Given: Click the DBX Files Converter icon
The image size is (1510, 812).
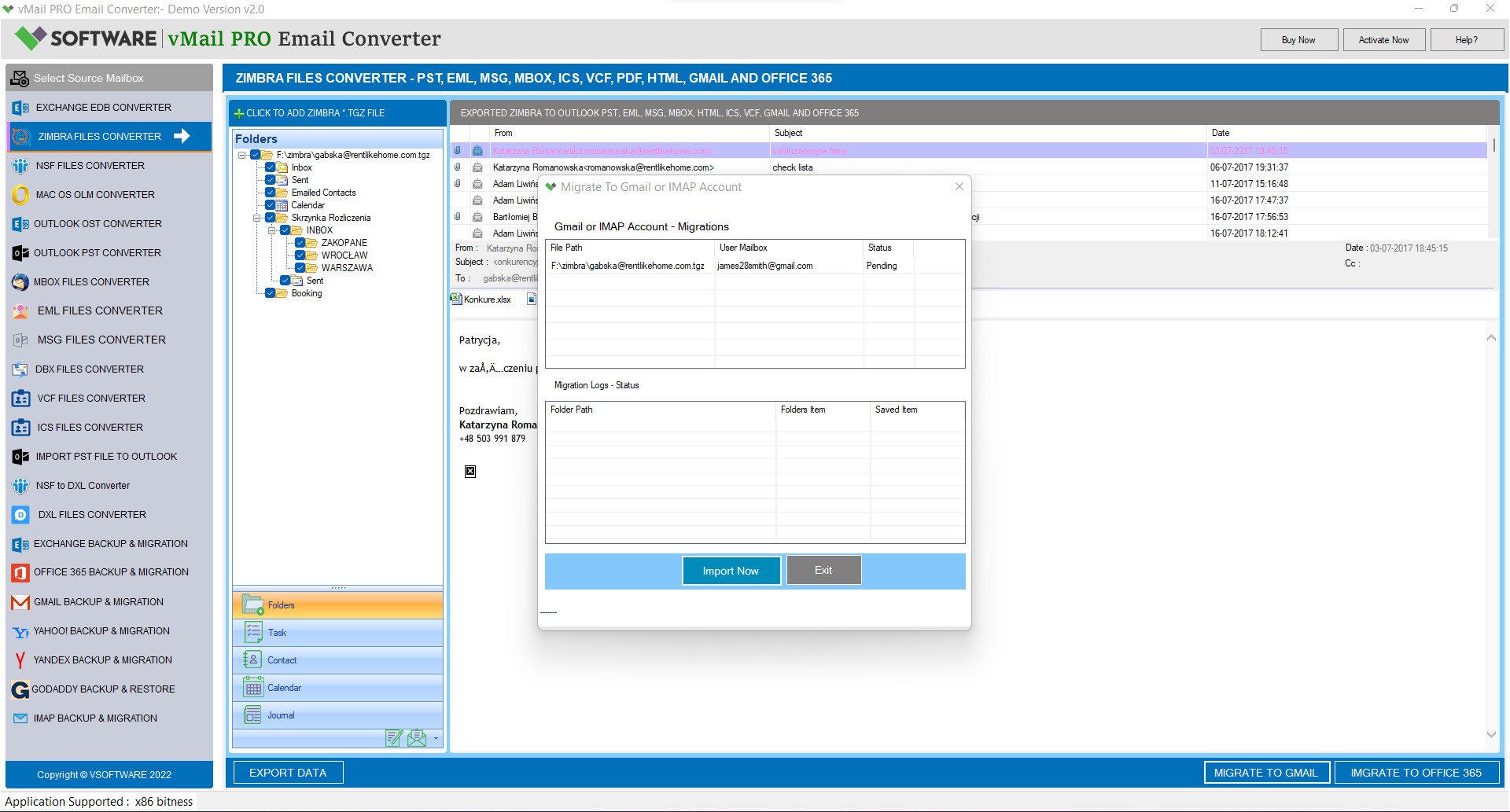Looking at the screenshot, I should (x=20, y=369).
